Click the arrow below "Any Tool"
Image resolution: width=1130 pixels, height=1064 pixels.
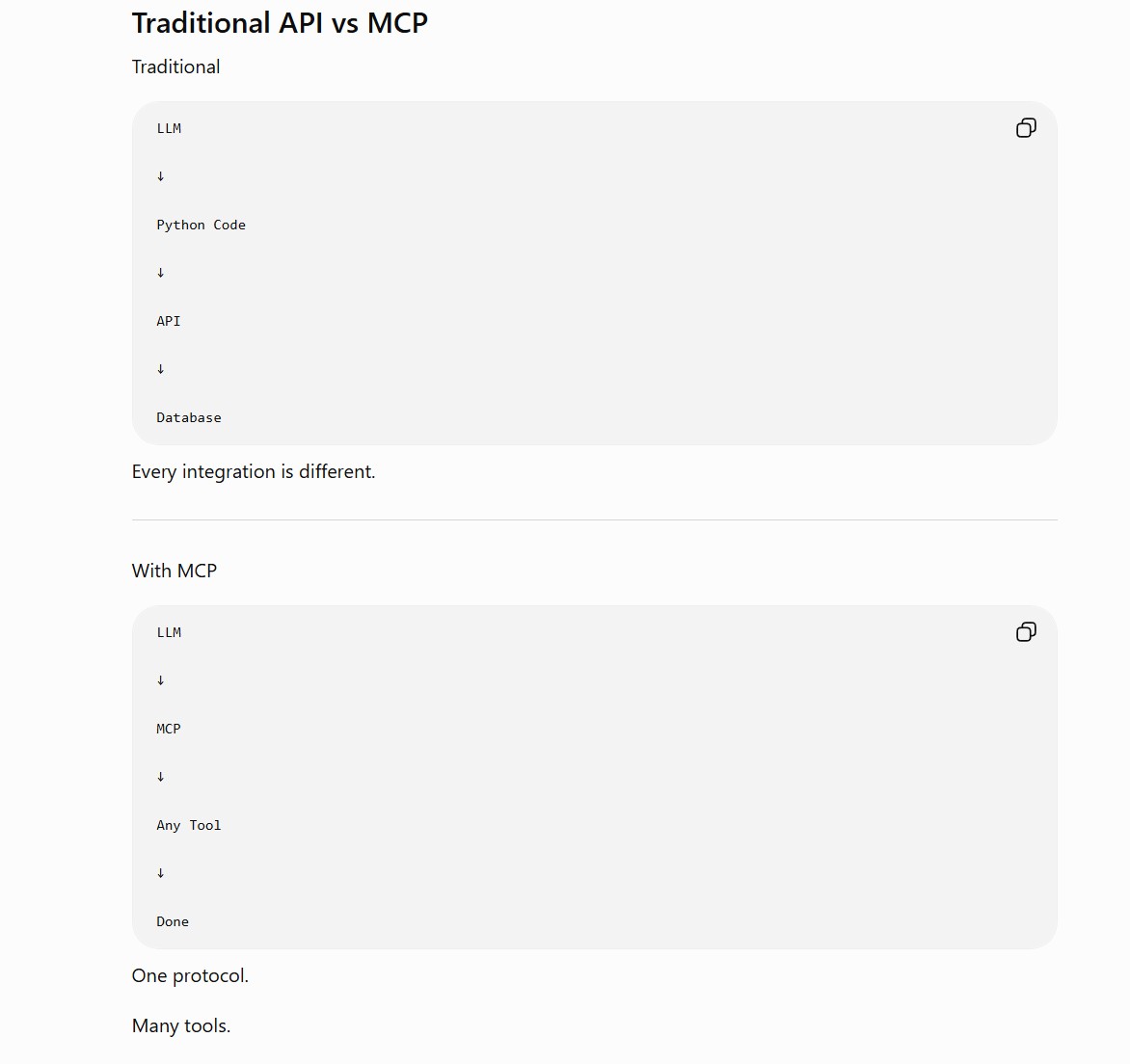[x=161, y=874]
